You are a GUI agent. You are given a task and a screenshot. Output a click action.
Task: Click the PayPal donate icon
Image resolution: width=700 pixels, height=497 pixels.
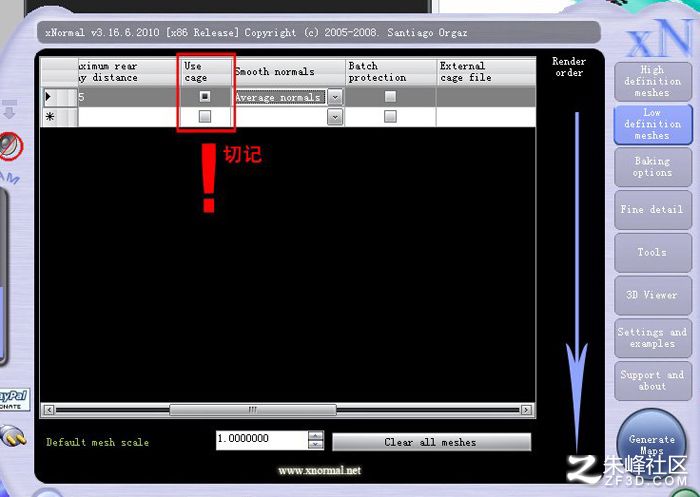point(14,399)
